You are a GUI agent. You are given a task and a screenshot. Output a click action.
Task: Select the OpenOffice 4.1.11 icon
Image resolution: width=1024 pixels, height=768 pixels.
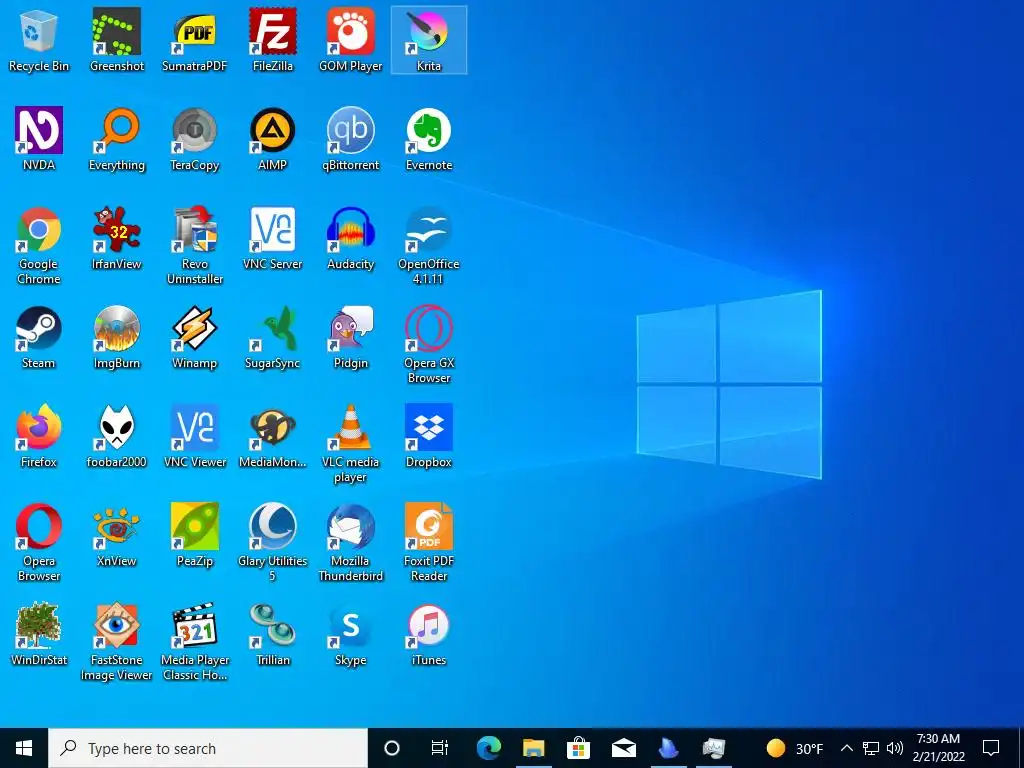(429, 246)
